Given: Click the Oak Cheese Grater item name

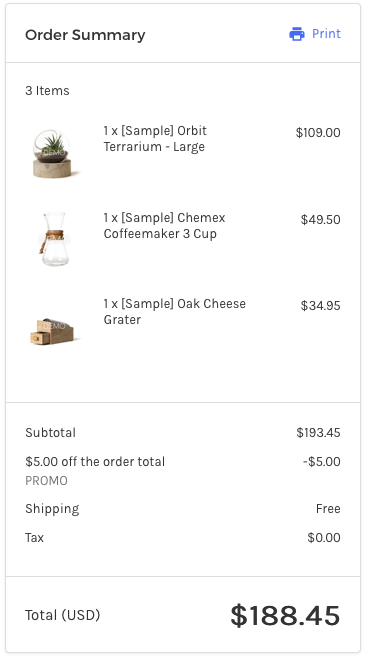Looking at the screenshot, I should pos(174,311).
